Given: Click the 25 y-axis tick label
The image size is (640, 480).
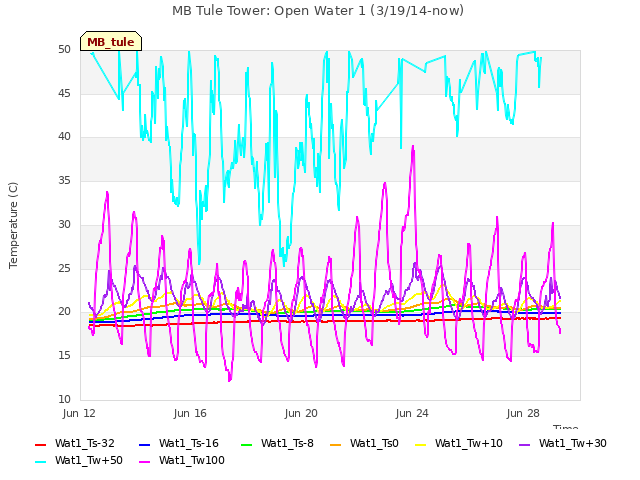Looking at the screenshot, I should pos(64,268).
